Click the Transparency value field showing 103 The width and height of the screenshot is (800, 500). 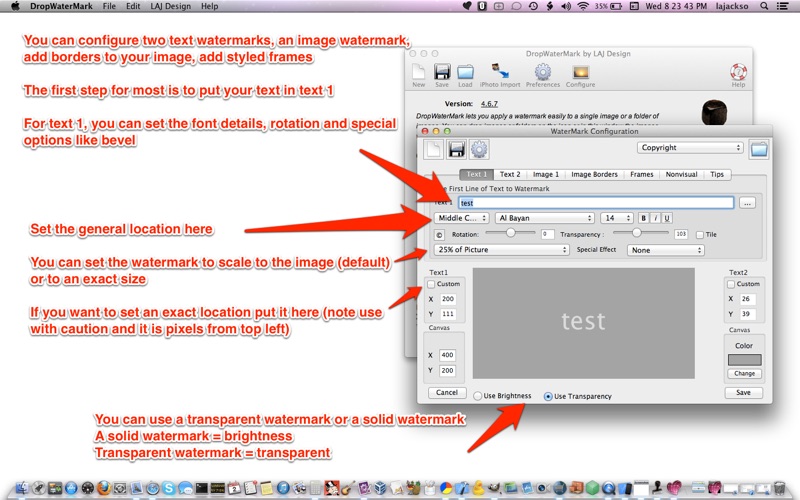pos(681,234)
